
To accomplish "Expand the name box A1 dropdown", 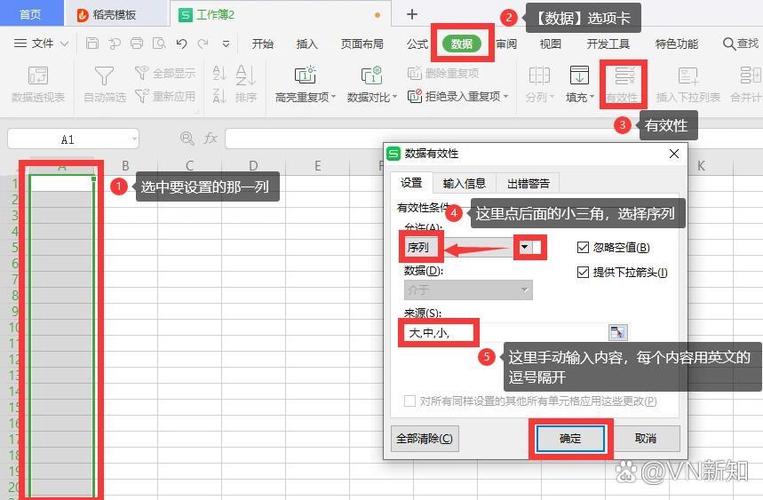I will coord(134,140).
